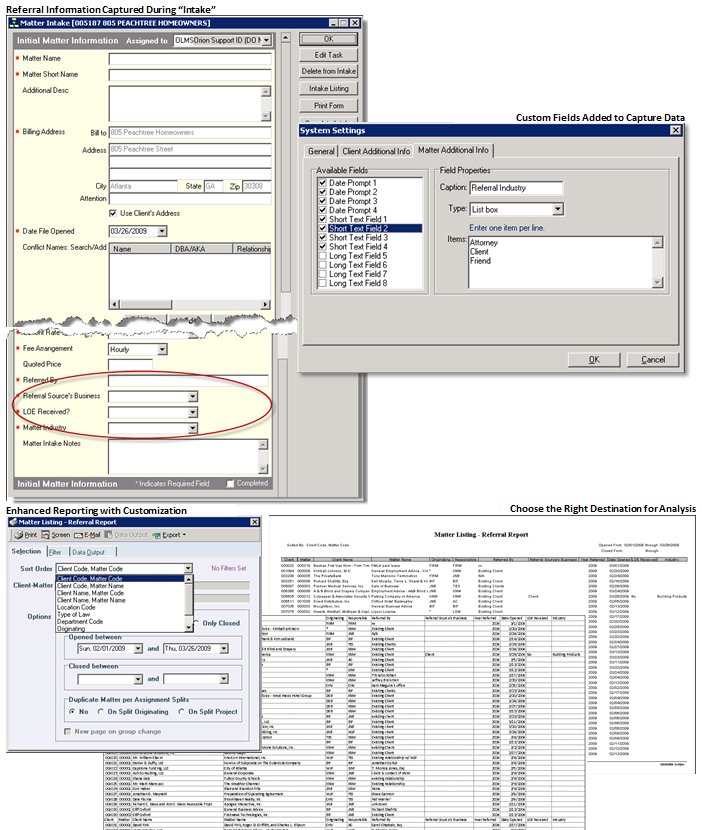Open field Type List box dropdown
This screenshot has height=830, width=702.
point(557,210)
